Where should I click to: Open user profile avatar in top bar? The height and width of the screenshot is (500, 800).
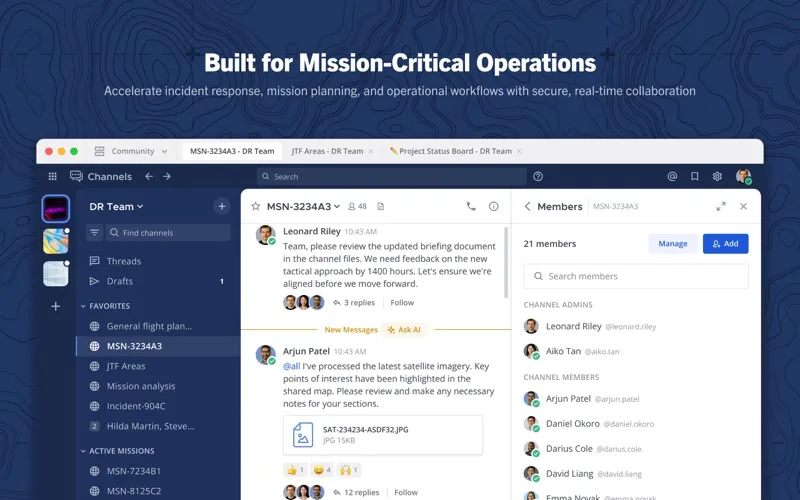point(743,177)
